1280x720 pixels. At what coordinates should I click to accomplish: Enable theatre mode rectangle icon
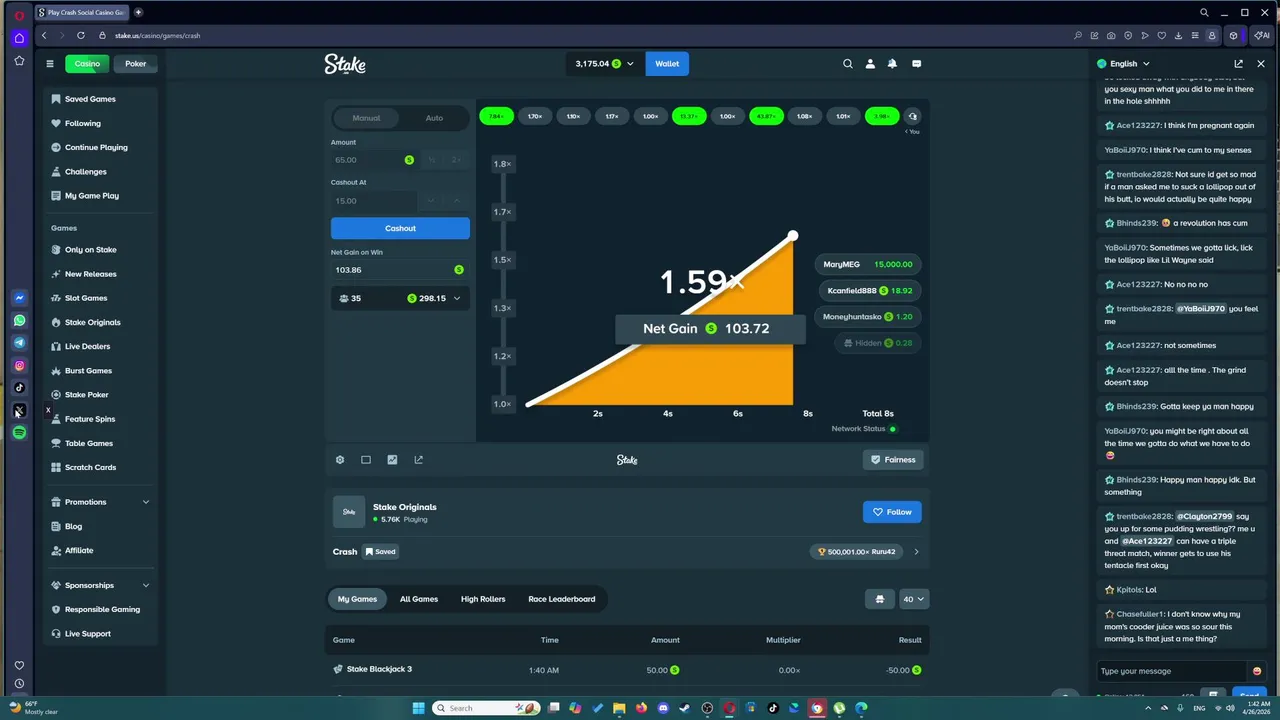tap(366, 460)
